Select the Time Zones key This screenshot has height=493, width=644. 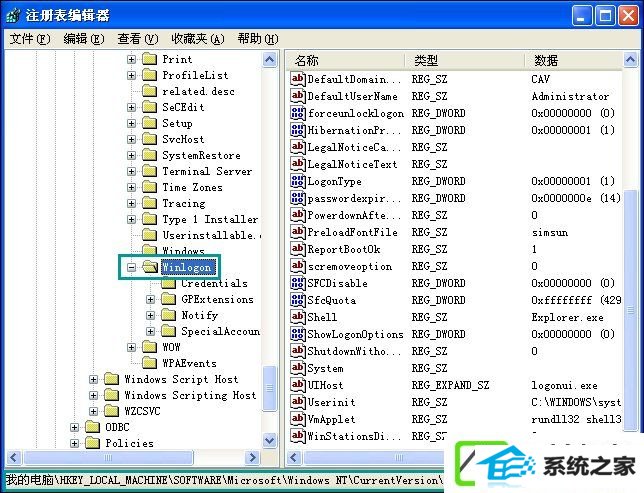coord(192,187)
